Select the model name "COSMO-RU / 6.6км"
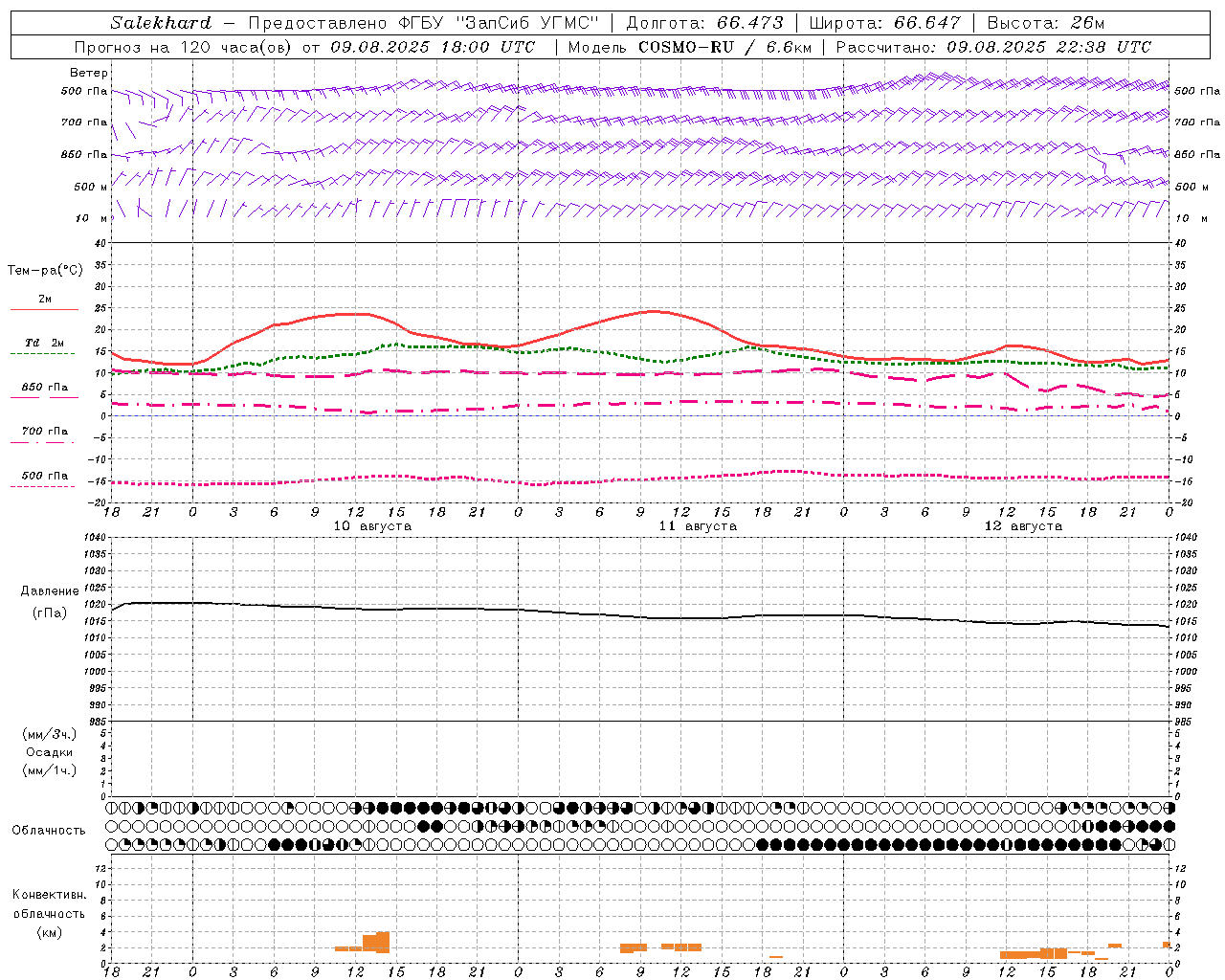Screen dimensions: 1225x980 (724, 47)
